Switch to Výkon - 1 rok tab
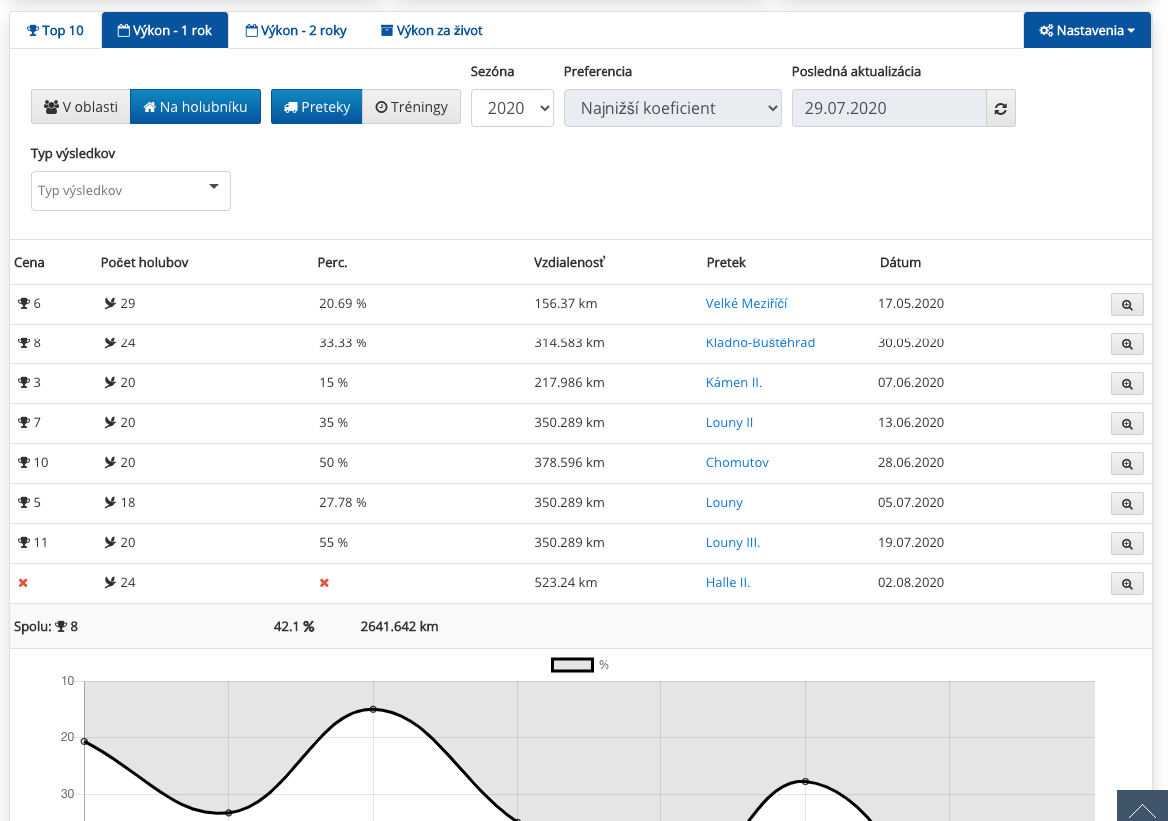 [165, 31]
